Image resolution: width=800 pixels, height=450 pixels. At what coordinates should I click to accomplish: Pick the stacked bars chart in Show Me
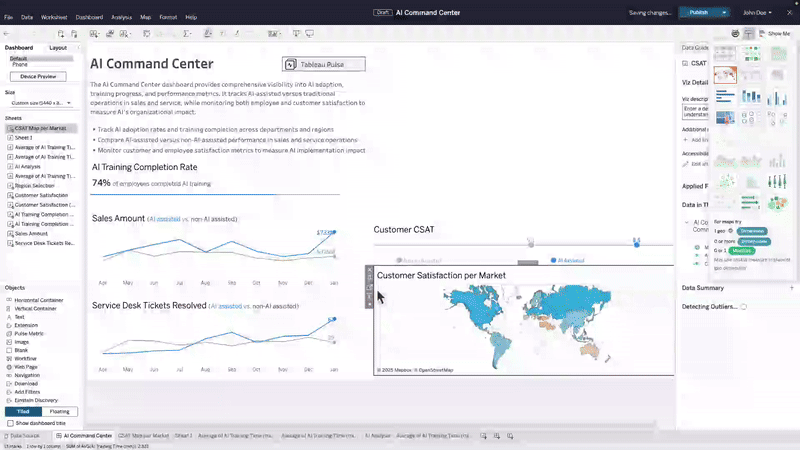coord(750,96)
